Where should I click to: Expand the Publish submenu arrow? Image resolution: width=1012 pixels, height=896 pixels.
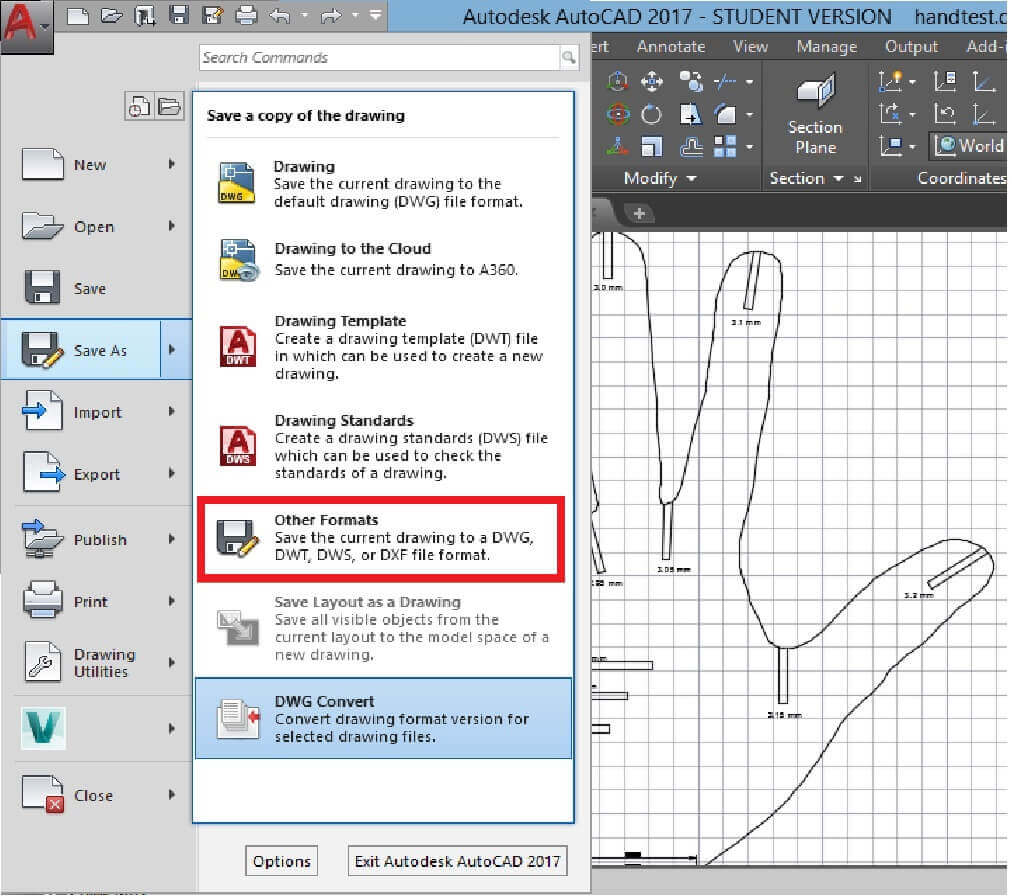tap(172, 538)
